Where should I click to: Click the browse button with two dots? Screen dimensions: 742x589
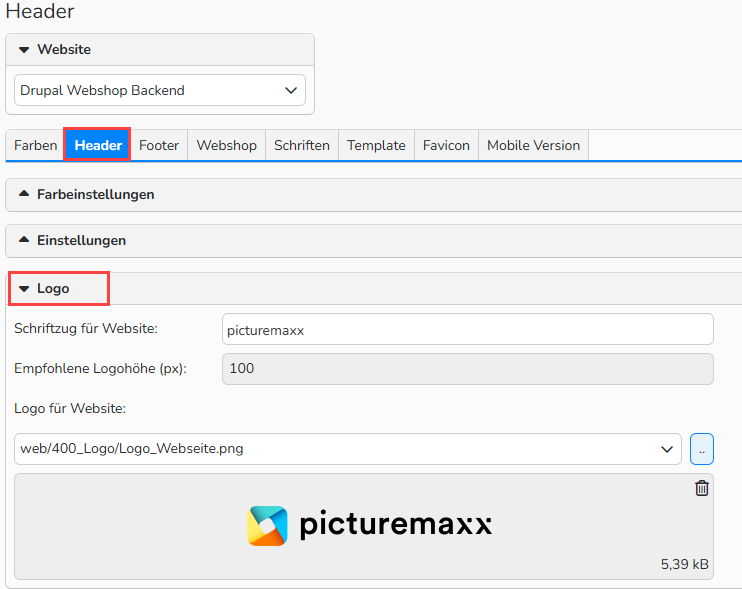pyautogui.click(x=702, y=449)
